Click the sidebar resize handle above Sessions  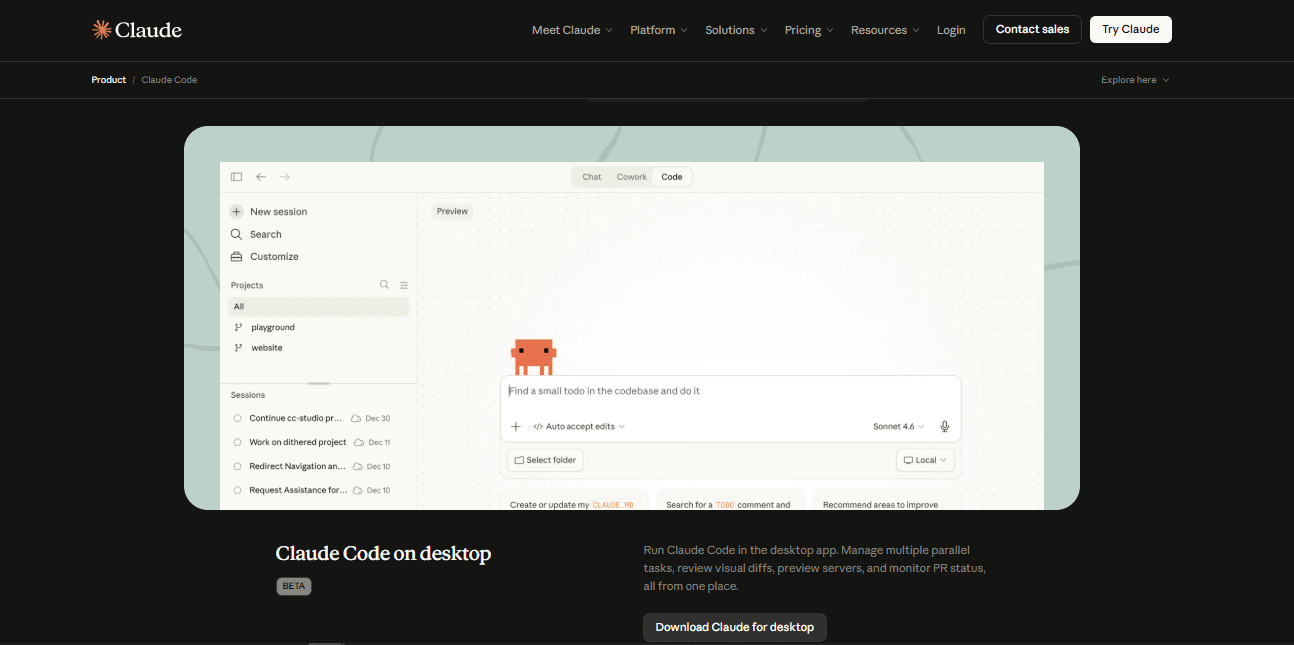[x=319, y=384]
